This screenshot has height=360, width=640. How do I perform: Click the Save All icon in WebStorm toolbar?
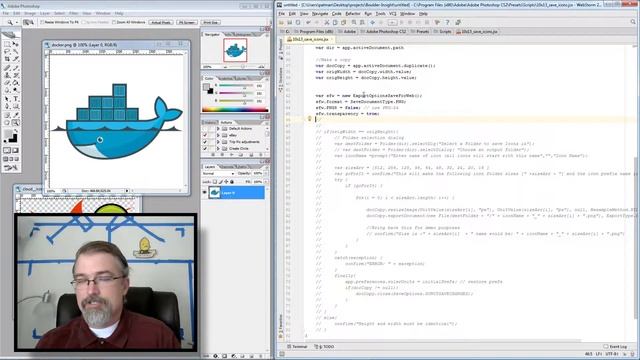pyautogui.click(x=289, y=22)
